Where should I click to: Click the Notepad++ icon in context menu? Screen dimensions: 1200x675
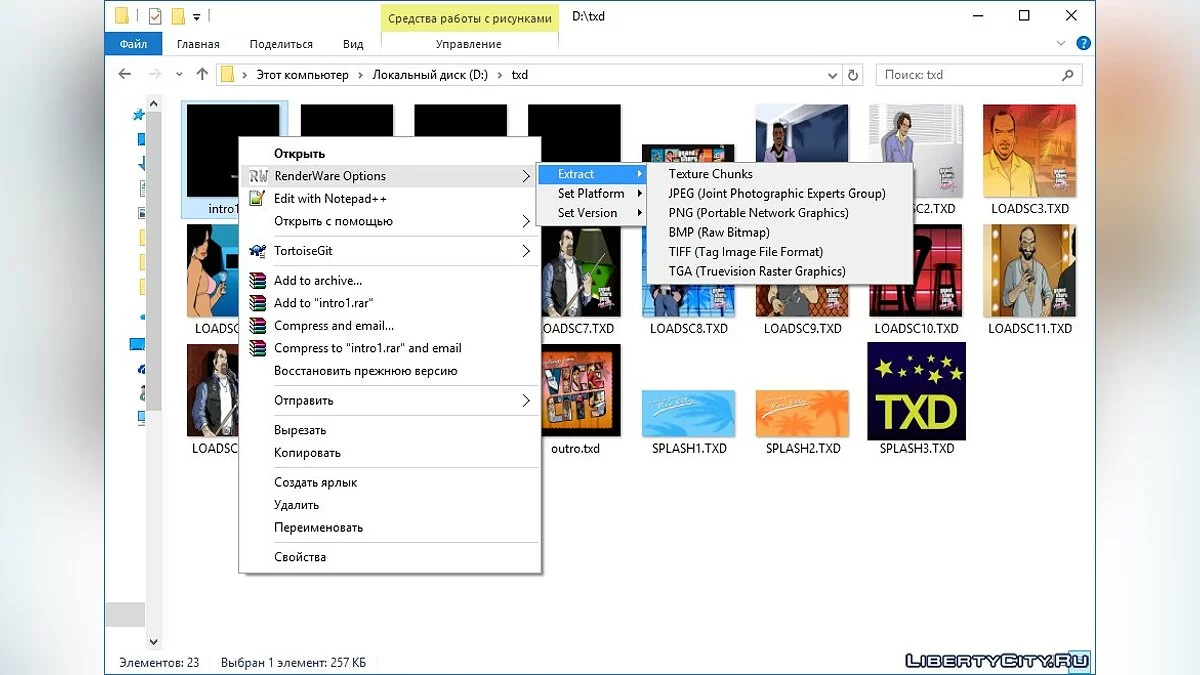[257, 199]
